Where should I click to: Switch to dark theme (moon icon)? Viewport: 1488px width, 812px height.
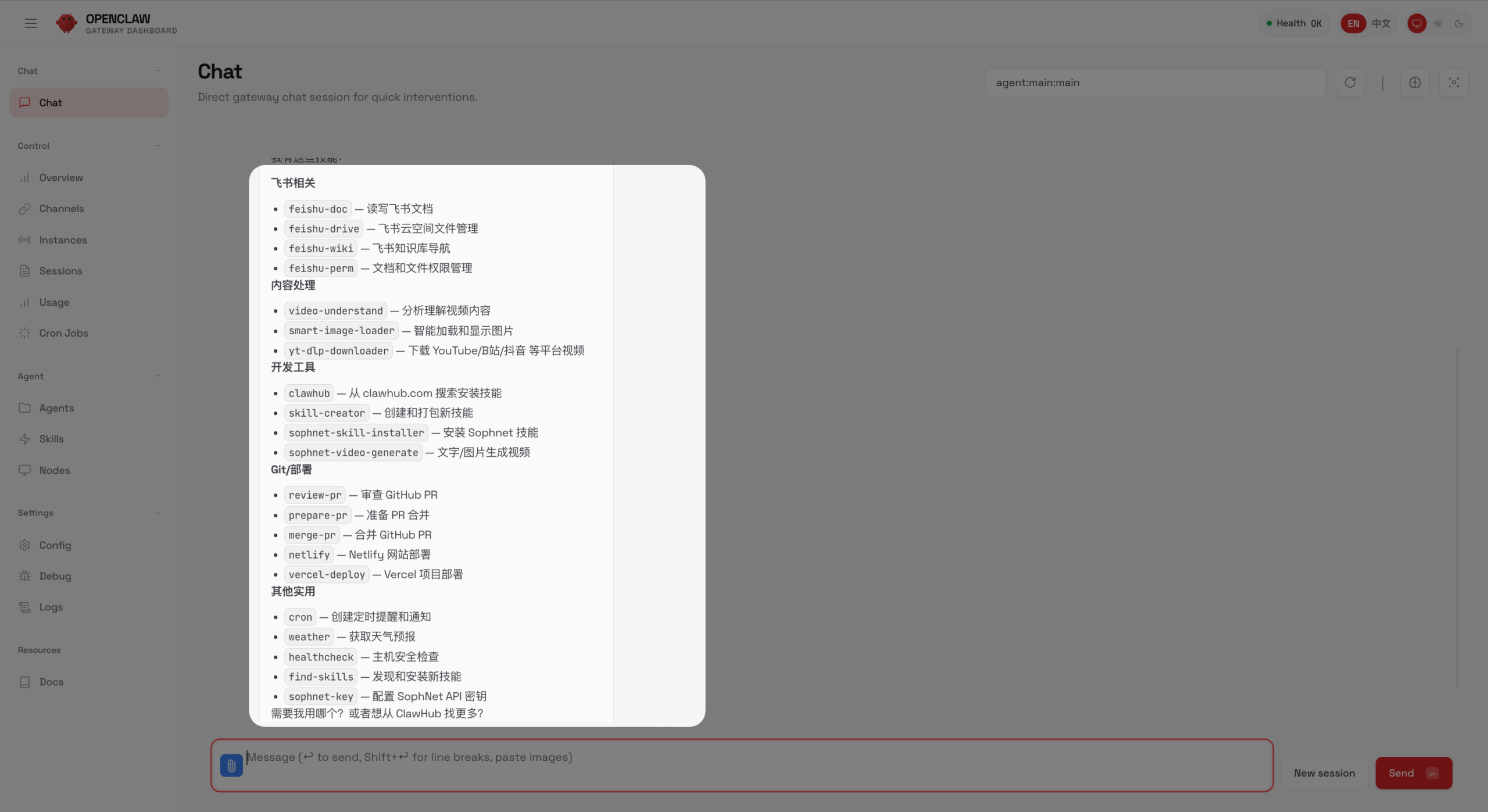[1459, 24]
